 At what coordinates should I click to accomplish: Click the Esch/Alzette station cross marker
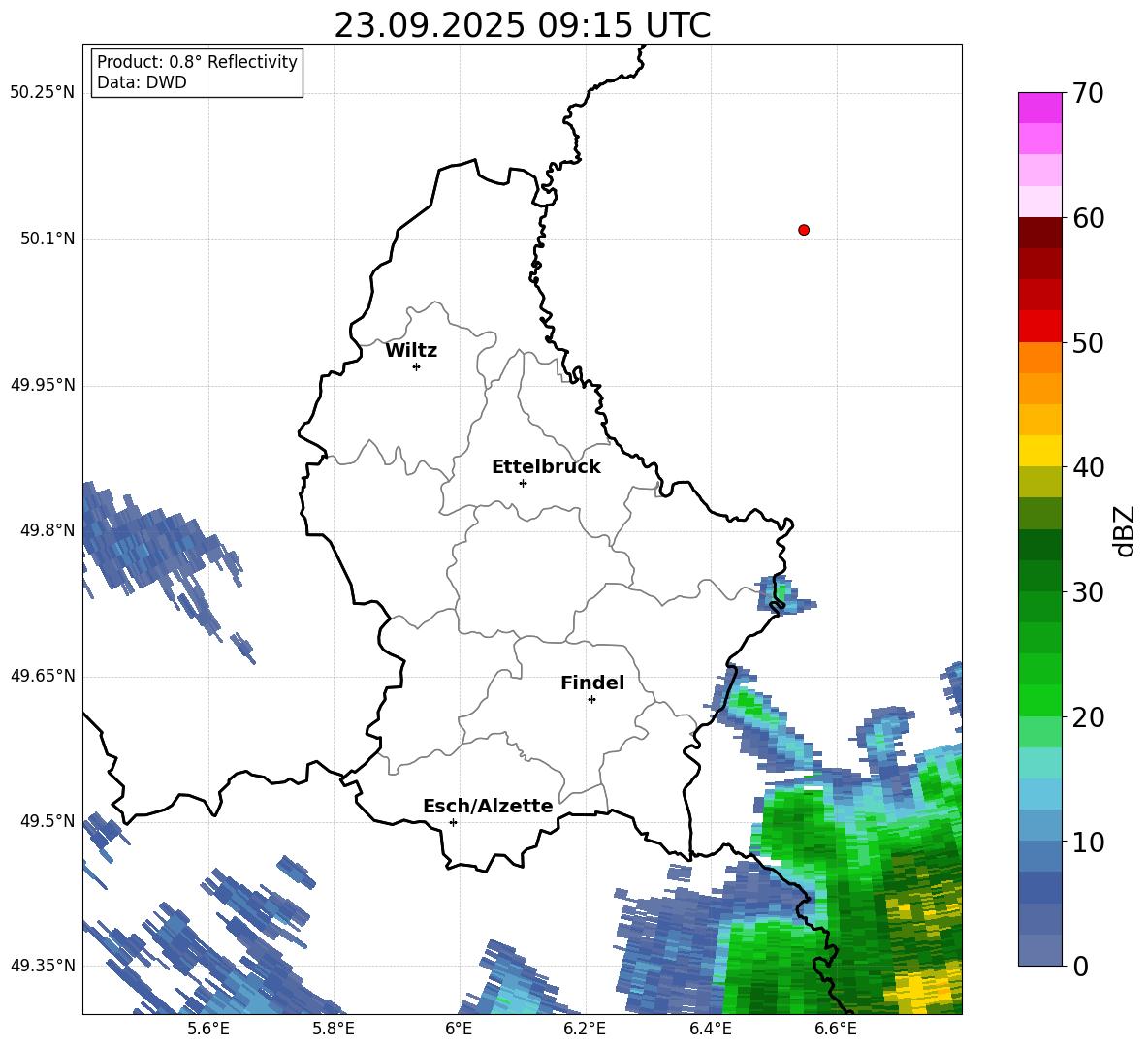453,822
